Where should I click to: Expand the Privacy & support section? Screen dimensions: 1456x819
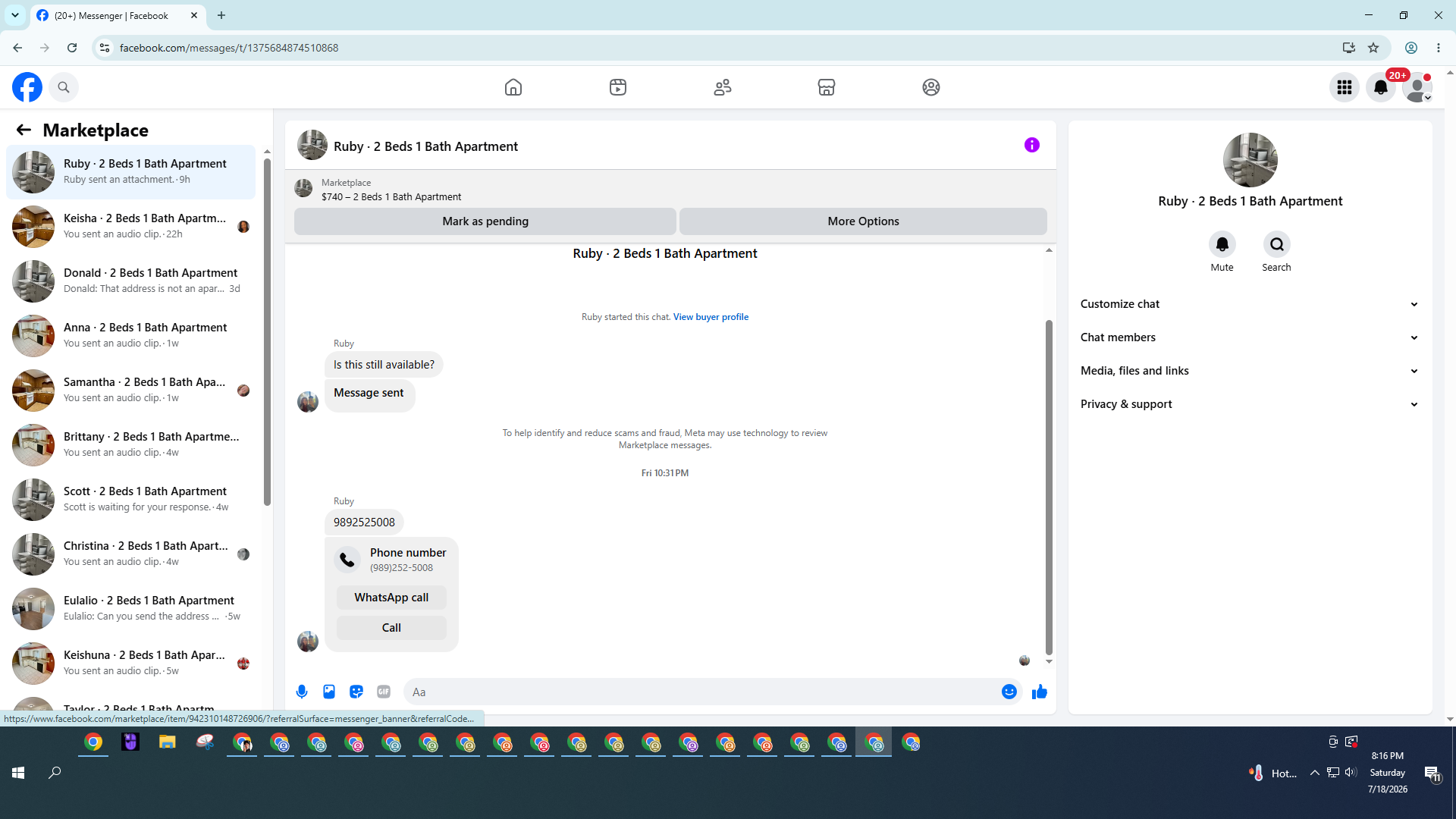pyautogui.click(x=1250, y=404)
